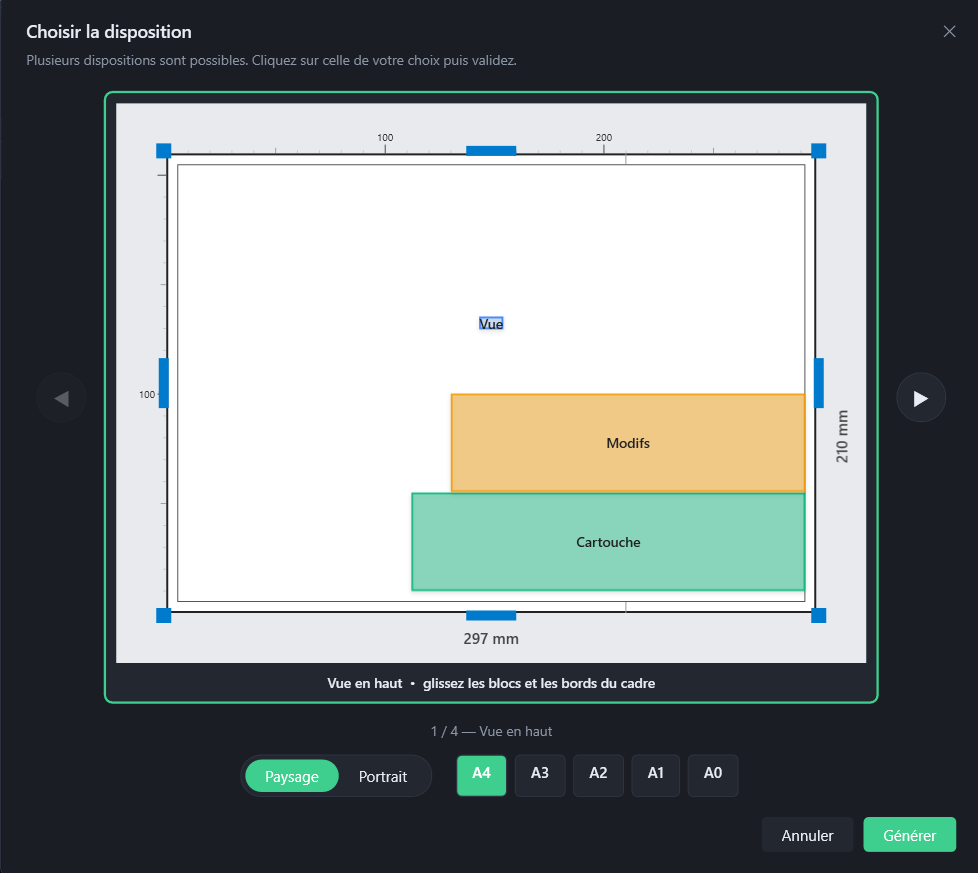Screen dimensions: 978x873
Task: Click the bottom edge middle handle
Action: pyautogui.click(x=491, y=615)
